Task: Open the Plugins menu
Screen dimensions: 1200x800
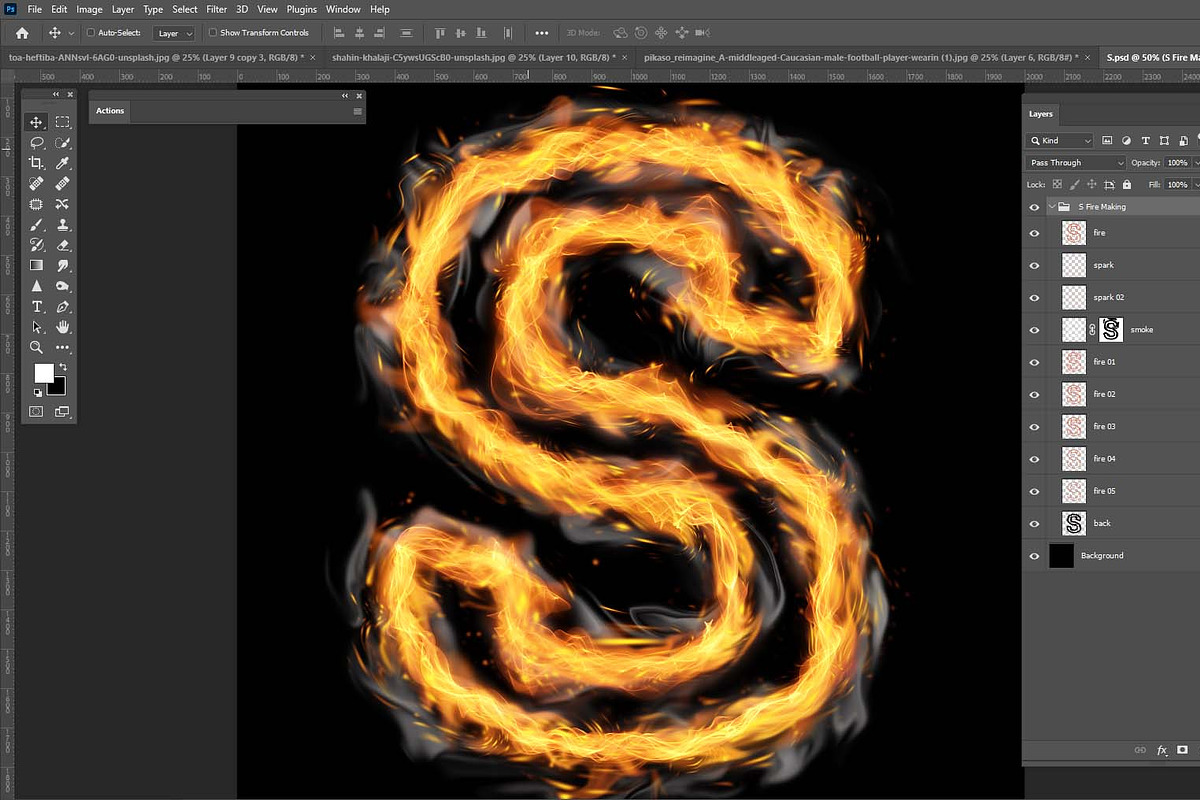Action: point(301,9)
